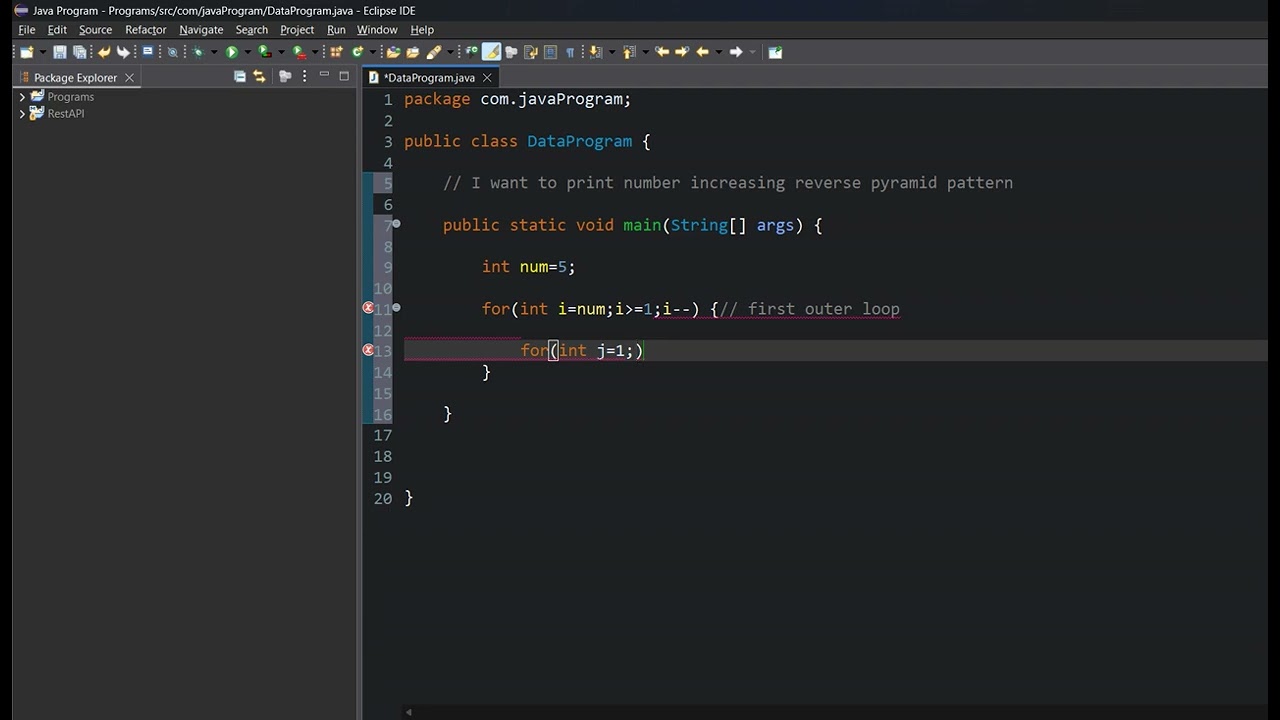Open the Navigate menu

[x=201, y=30]
